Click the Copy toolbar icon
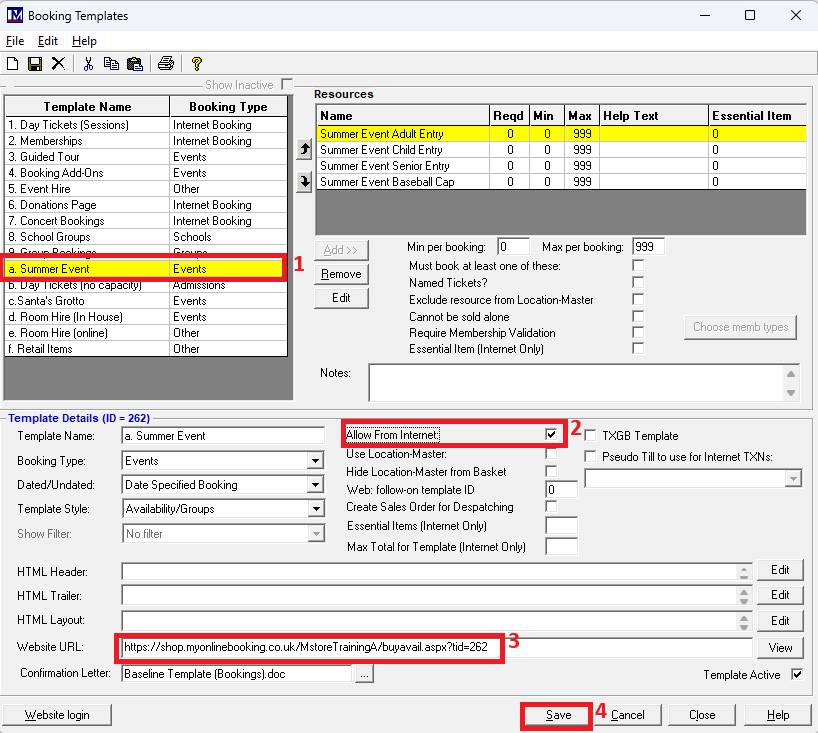Image resolution: width=818 pixels, height=733 pixels. 111,64
